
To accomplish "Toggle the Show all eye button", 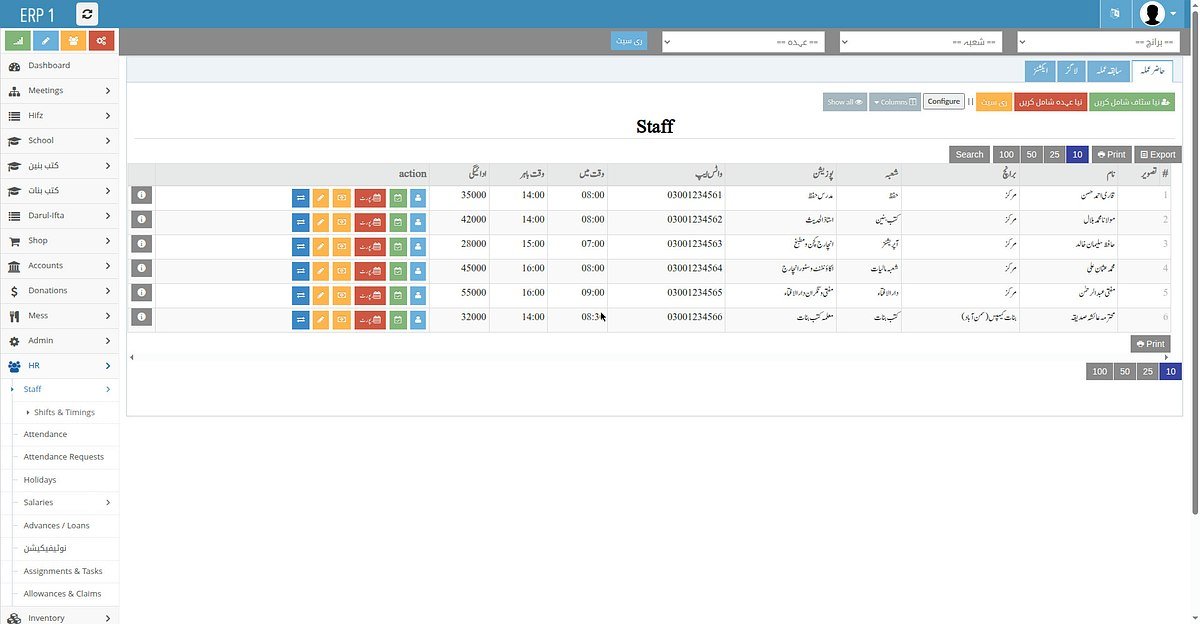I will tap(845, 102).
